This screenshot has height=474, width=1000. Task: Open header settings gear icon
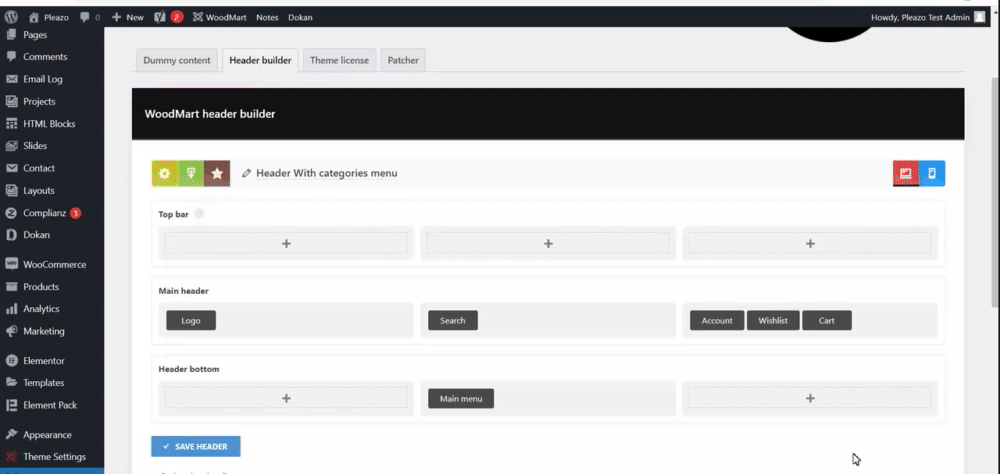pos(165,174)
